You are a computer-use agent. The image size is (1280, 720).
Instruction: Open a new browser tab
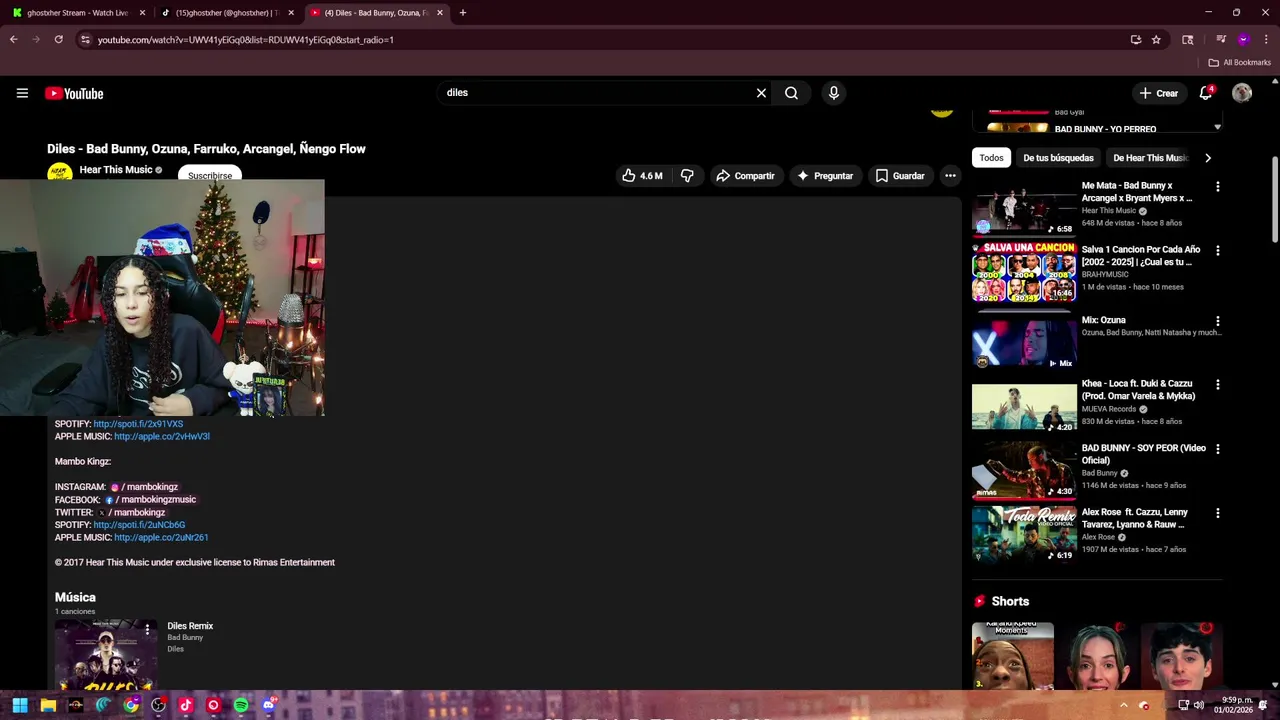[463, 13]
